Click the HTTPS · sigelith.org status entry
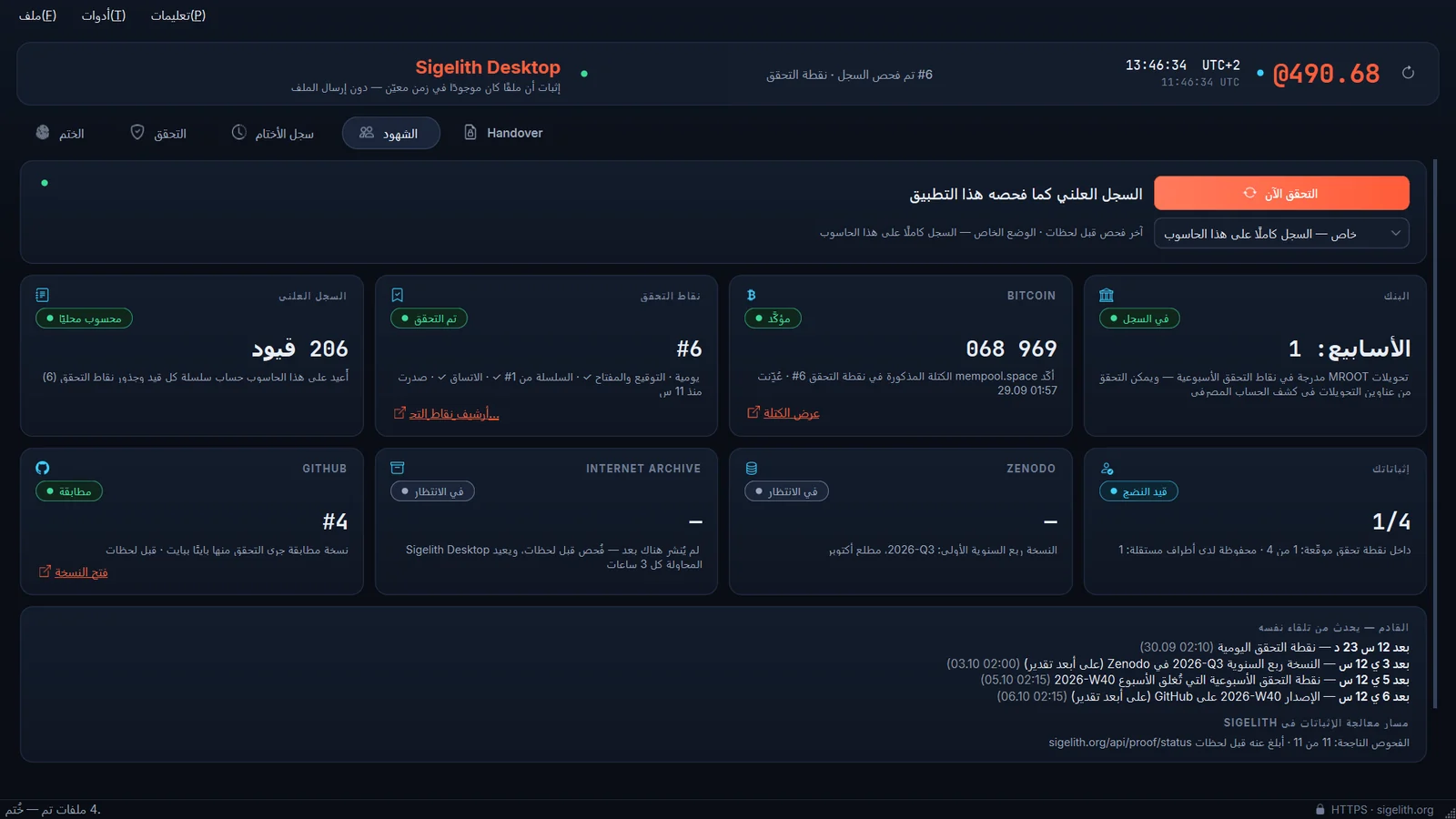Viewport: 1456px width, 819px height. [1381, 810]
